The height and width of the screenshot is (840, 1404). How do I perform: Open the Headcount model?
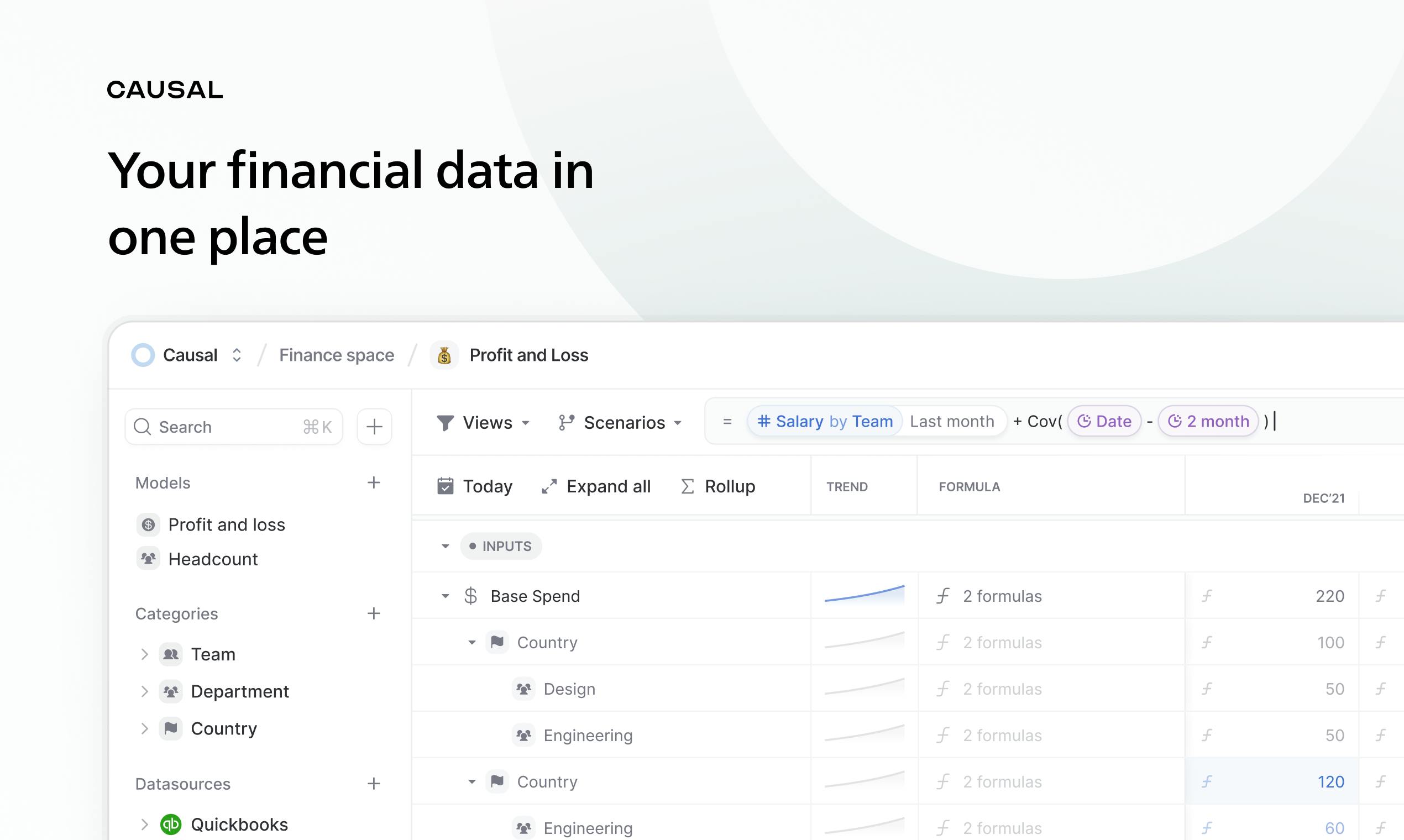tap(213, 559)
